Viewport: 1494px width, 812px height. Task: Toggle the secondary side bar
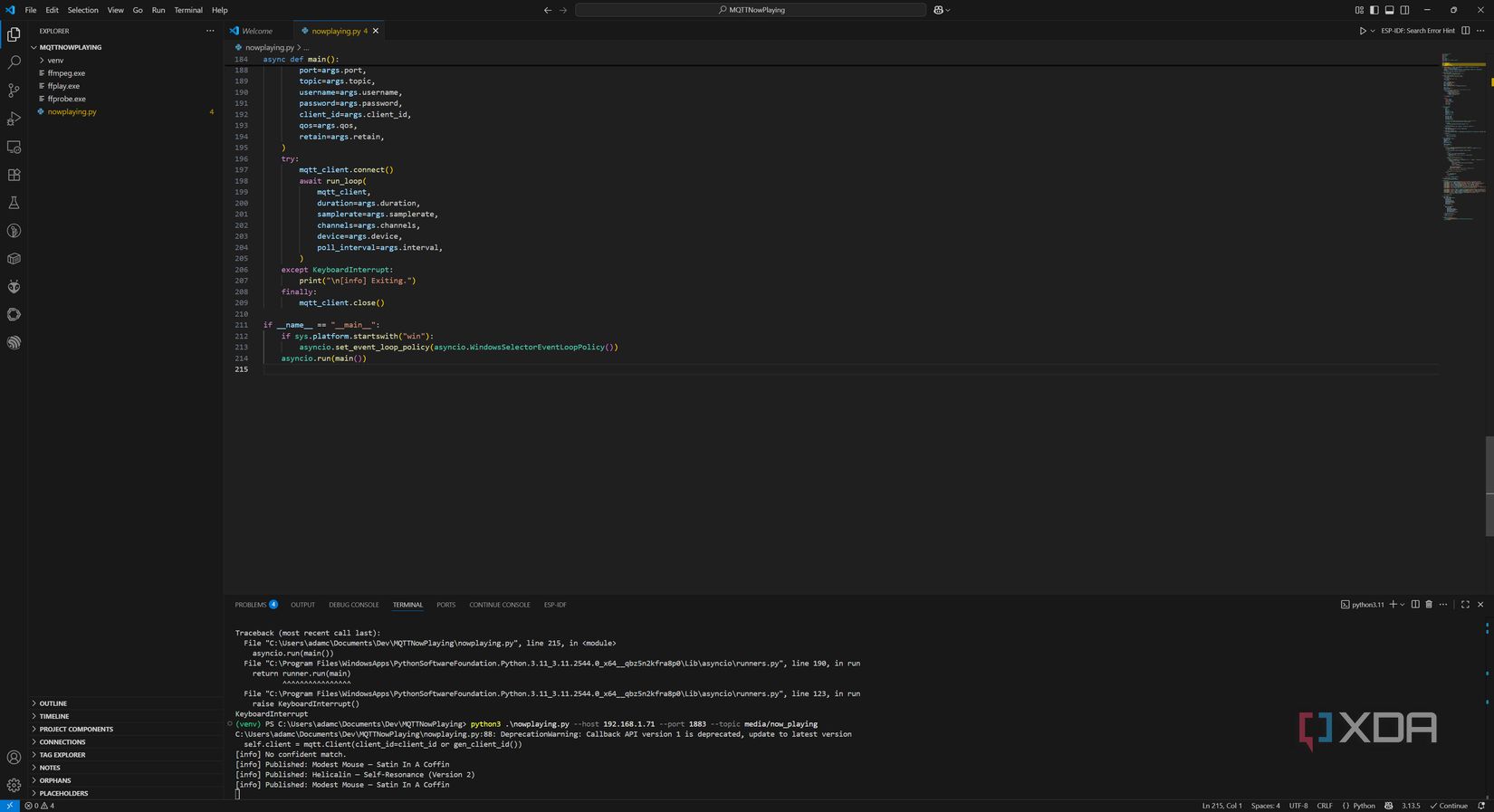pyautogui.click(x=1404, y=10)
